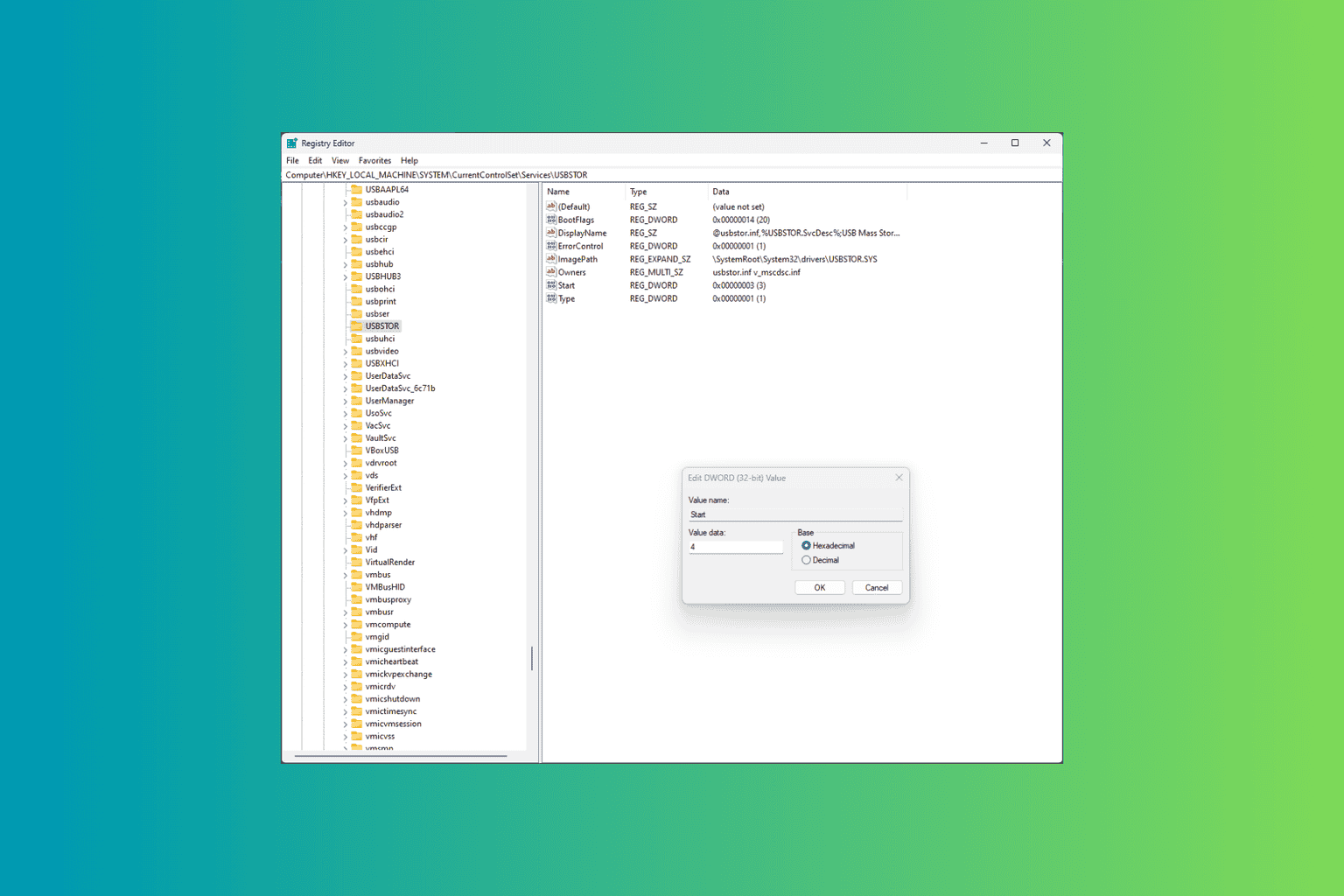Expand the vmcompute key
The height and width of the screenshot is (896, 1344).
click(346, 625)
